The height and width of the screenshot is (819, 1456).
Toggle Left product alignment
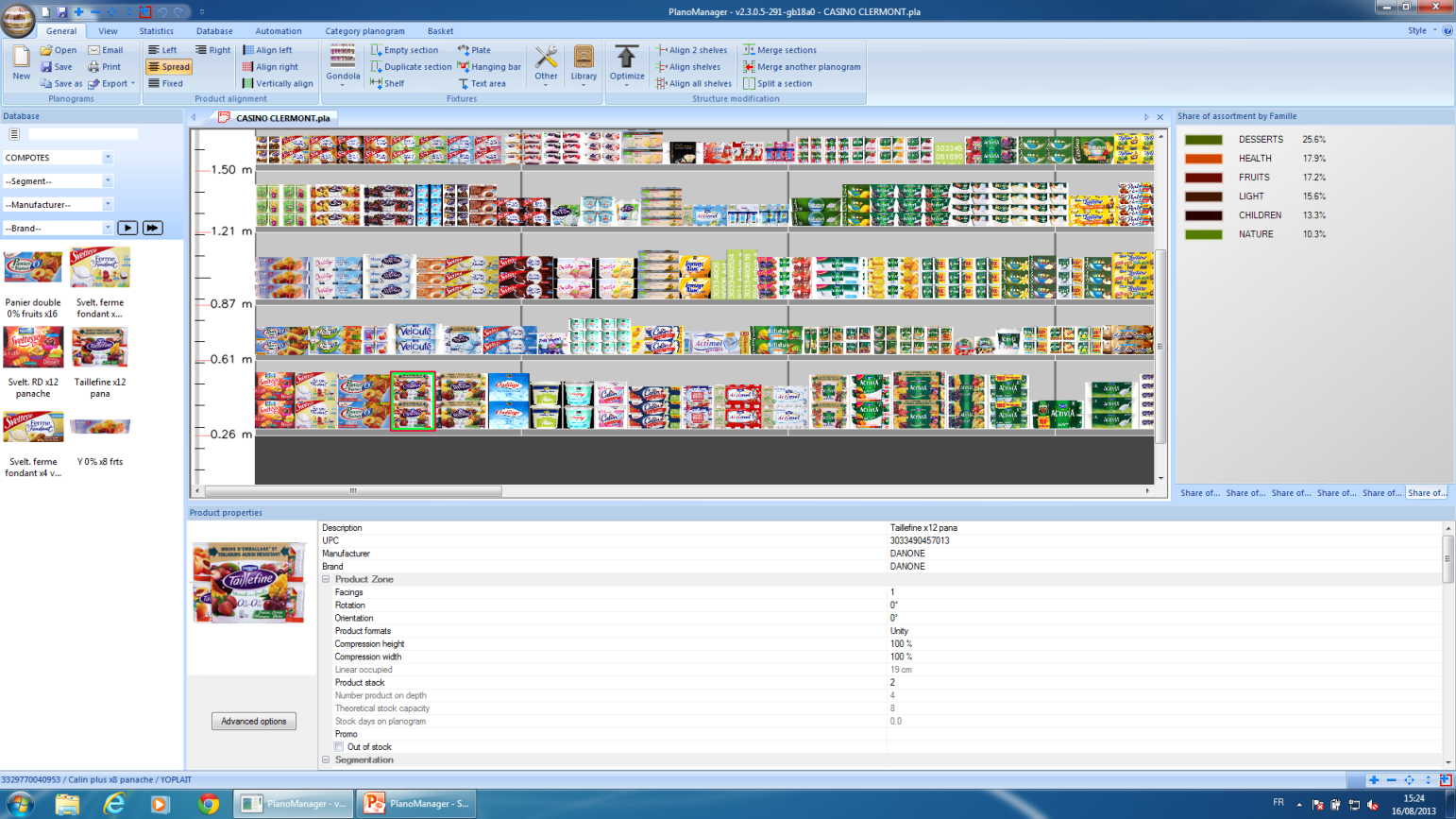click(x=162, y=50)
